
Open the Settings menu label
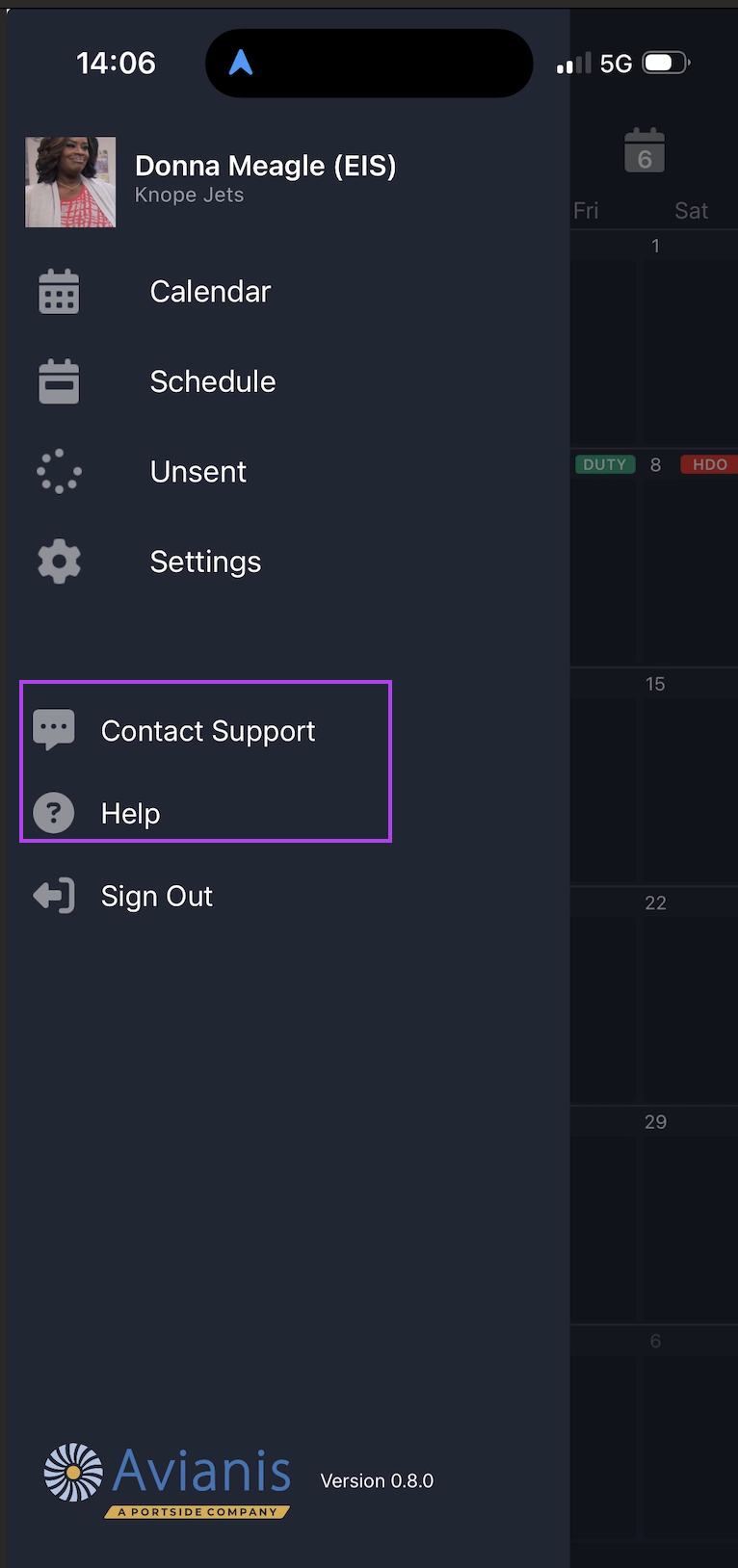205,562
